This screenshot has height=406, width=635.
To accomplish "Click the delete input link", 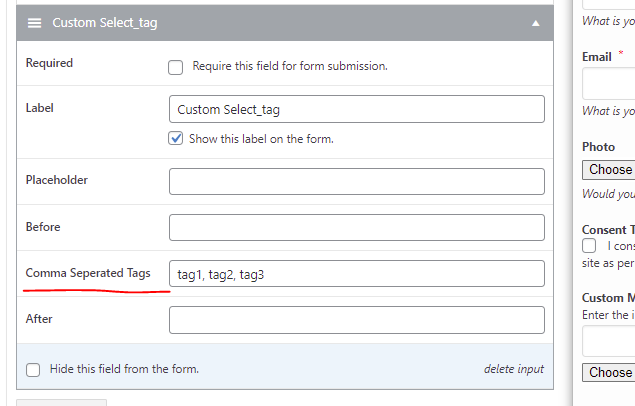I will pos(514,369).
